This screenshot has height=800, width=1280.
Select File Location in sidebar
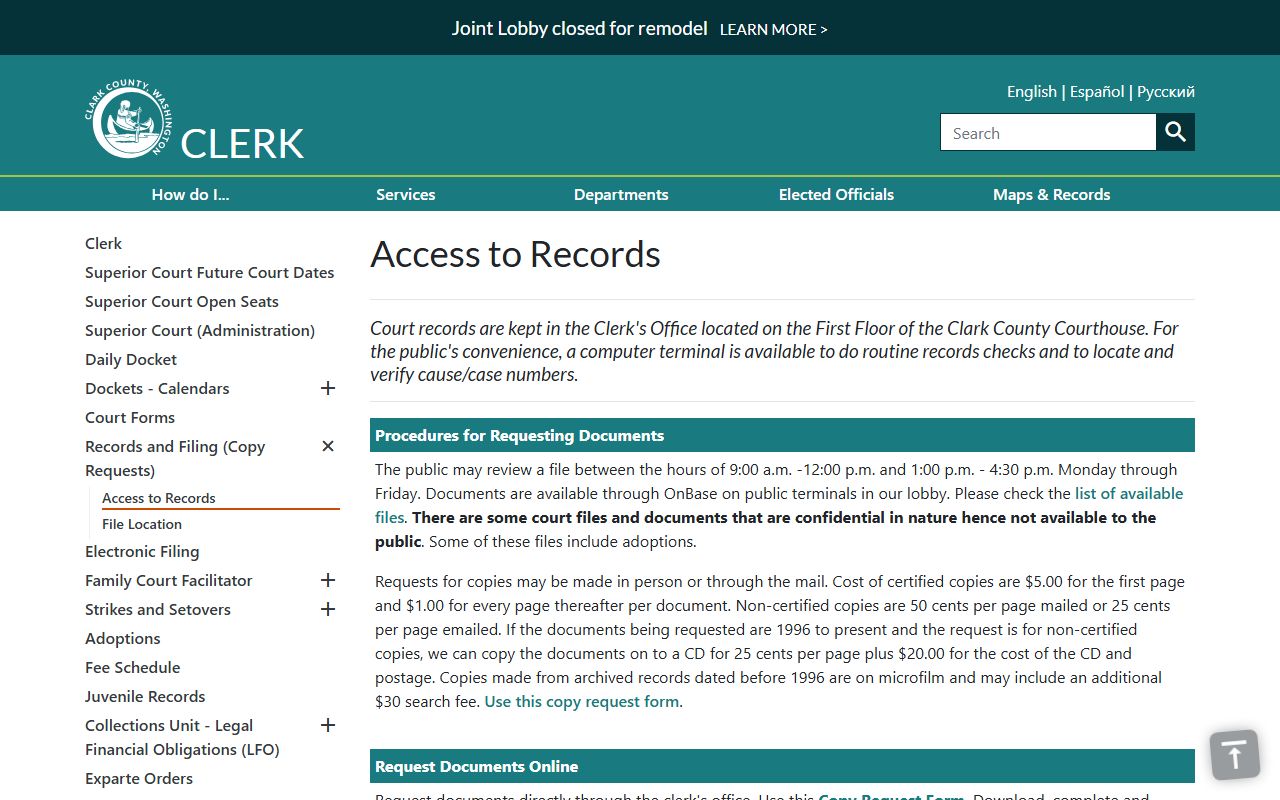pos(142,524)
